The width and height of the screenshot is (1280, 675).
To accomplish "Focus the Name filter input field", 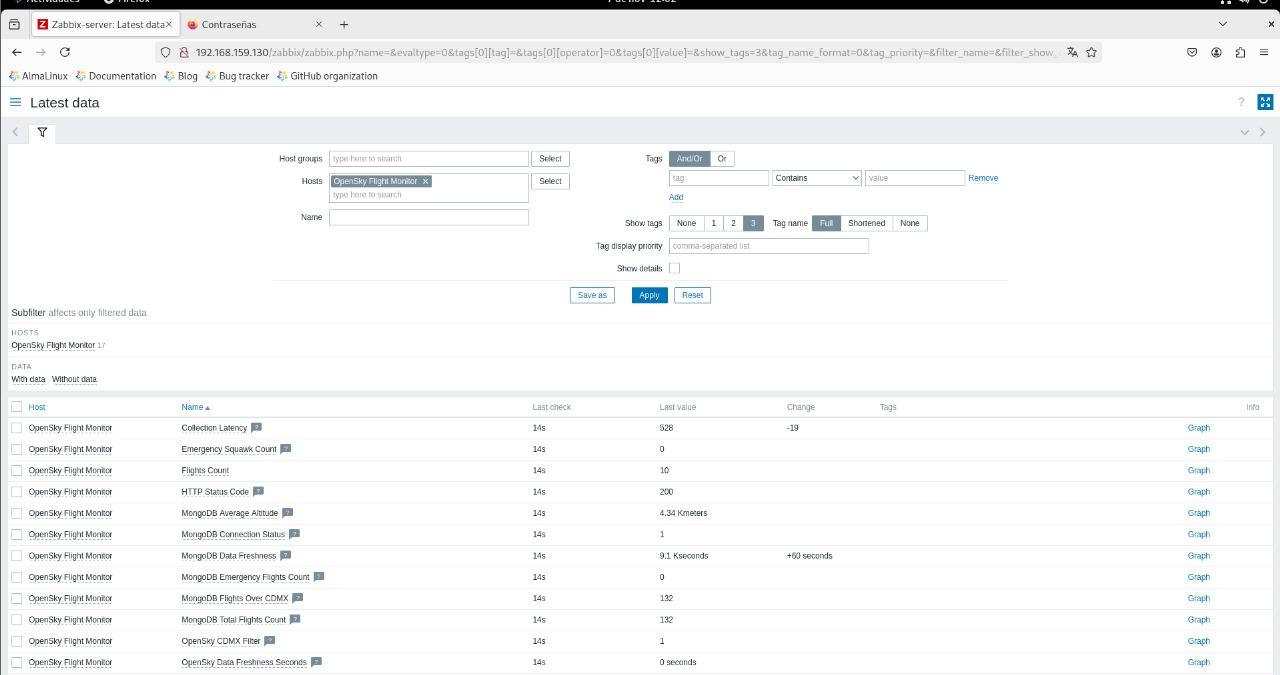I will [429, 217].
